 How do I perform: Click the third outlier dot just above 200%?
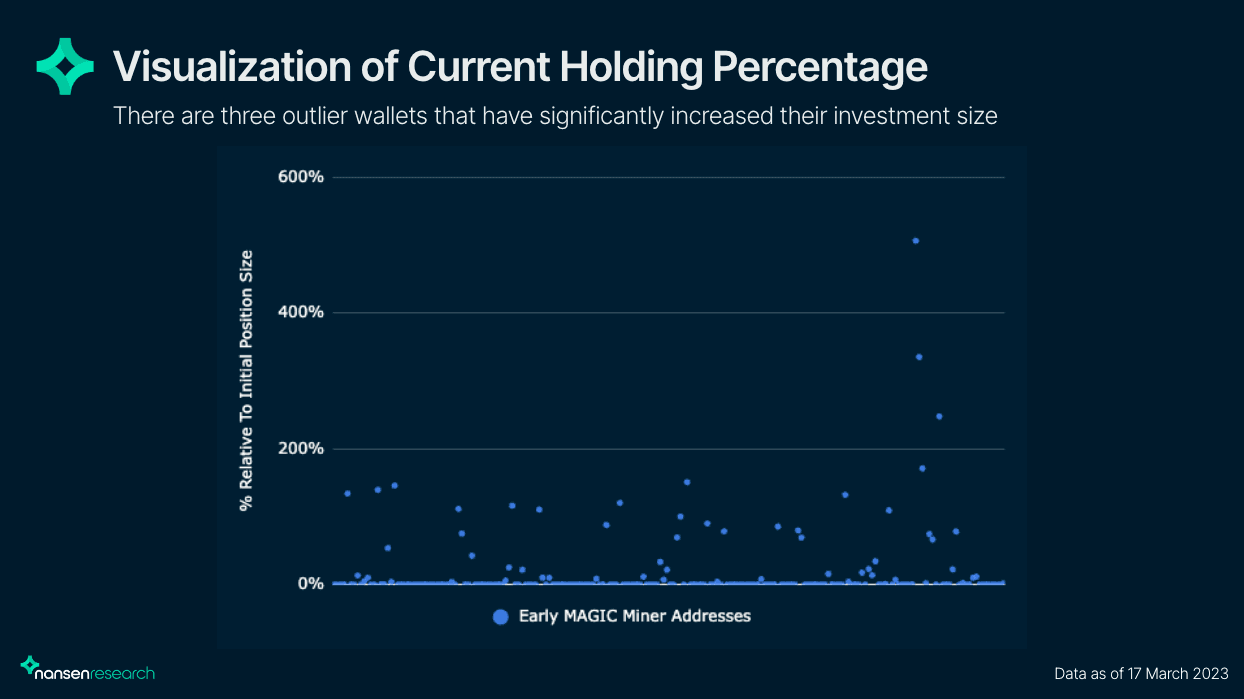pos(939,416)
